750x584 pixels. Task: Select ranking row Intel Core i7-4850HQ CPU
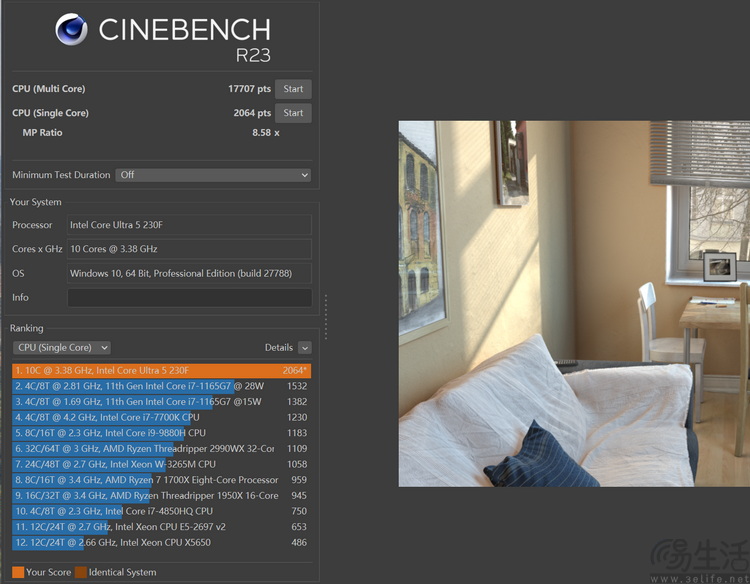tap(162, 511)
